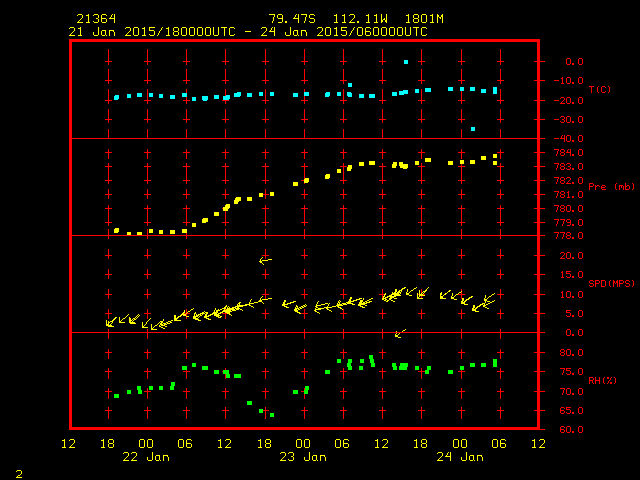
Task: Click the 0.0 tick on wind speed axis
Action: coord(574,333)
